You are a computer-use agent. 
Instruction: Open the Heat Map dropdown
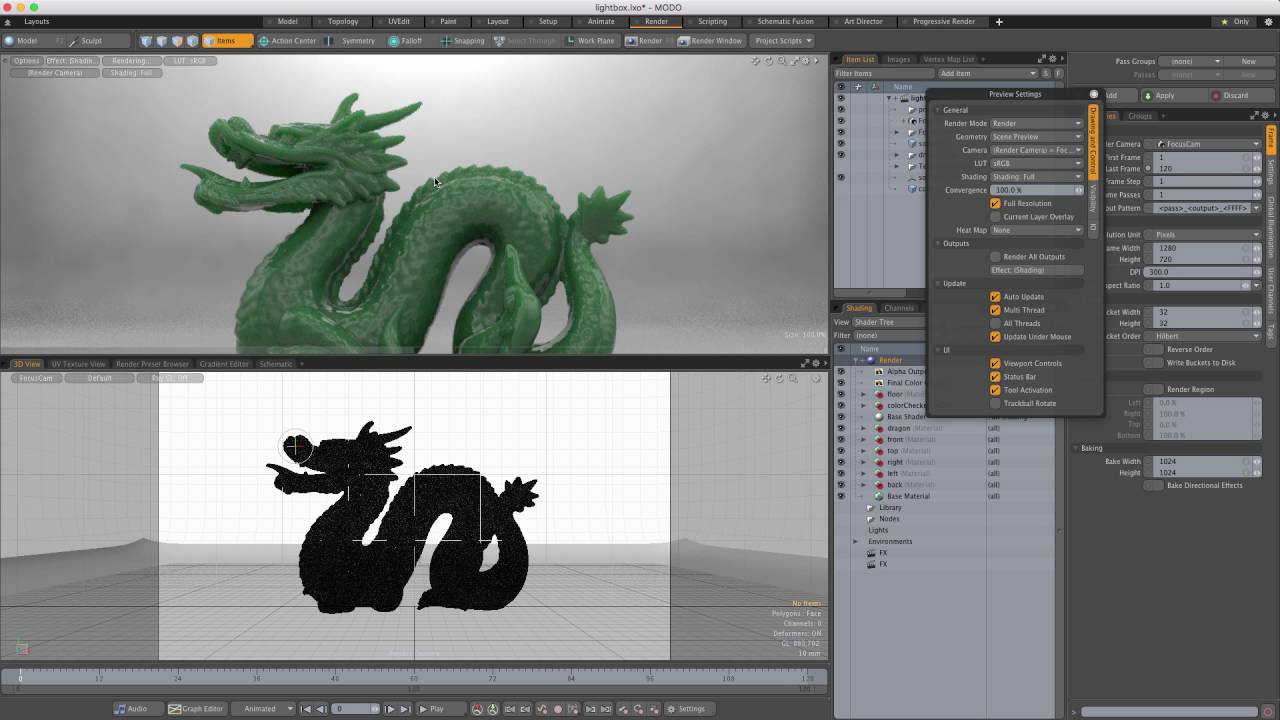pos(1036,230)
